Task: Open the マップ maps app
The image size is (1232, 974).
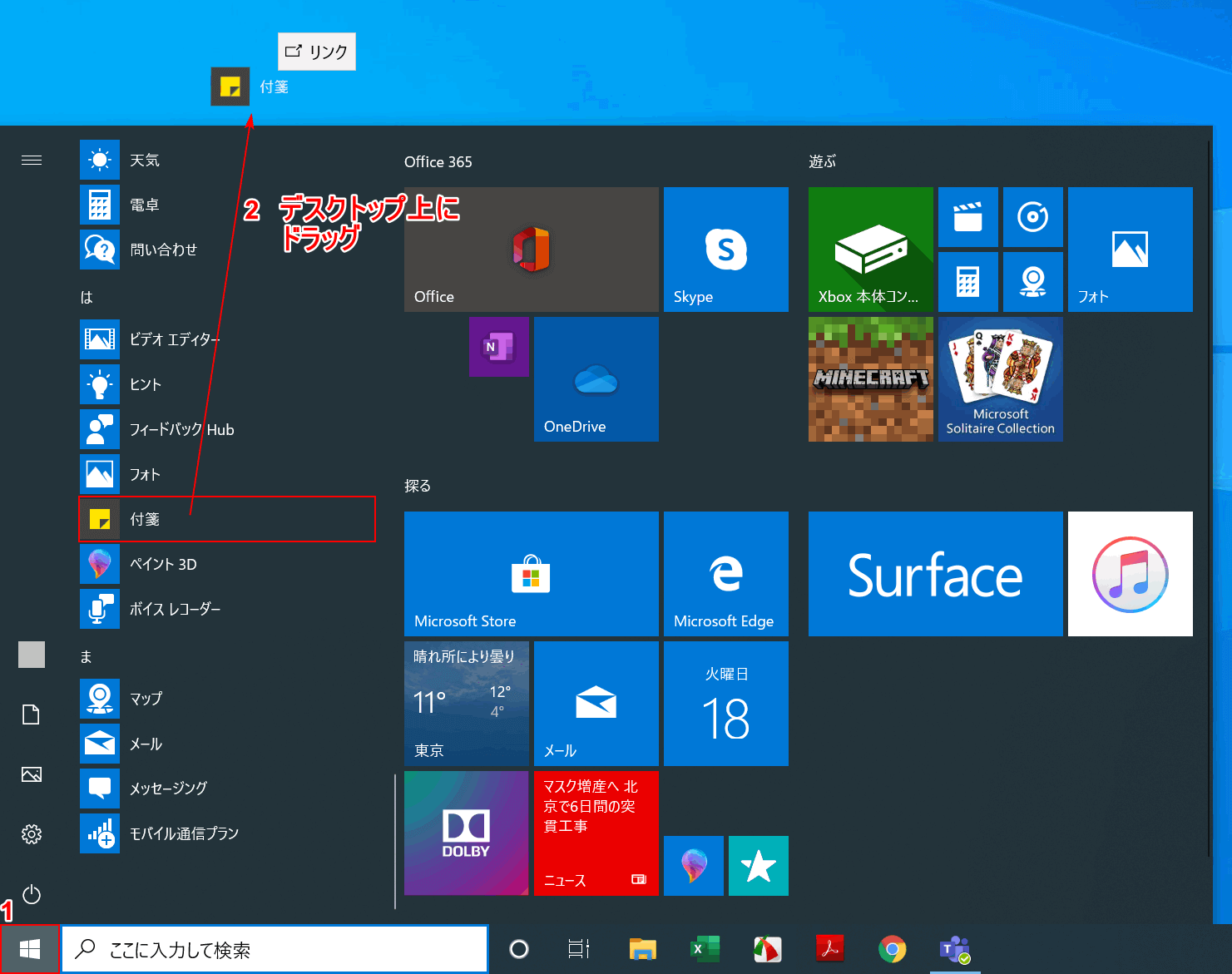Action: click(x=227, y=699)
